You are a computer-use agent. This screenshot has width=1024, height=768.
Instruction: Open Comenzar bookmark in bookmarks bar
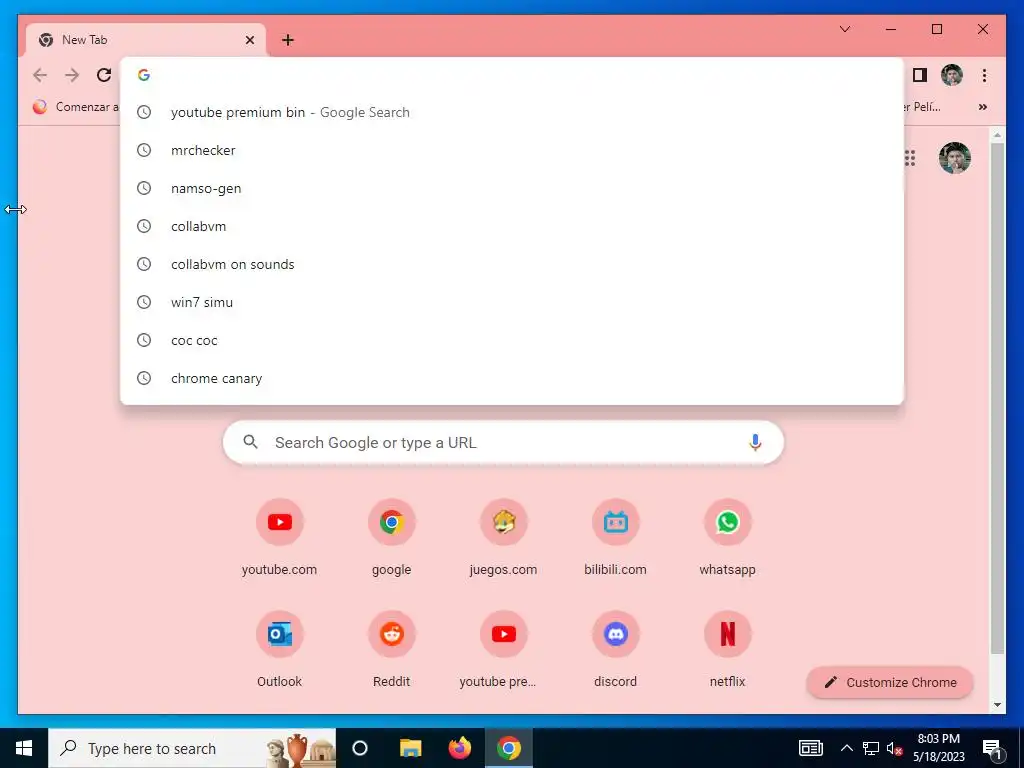click(x=76, y=107)
